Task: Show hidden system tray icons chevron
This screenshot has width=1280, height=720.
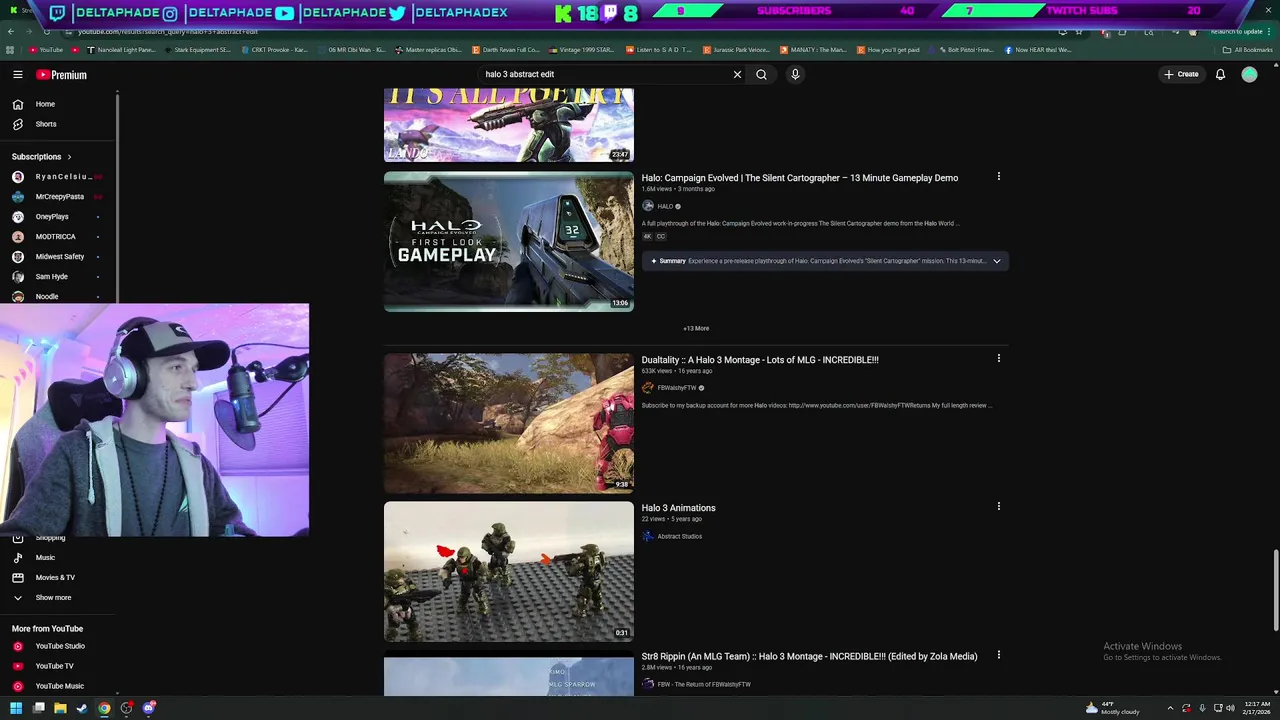Action: tap(1170, 708)
